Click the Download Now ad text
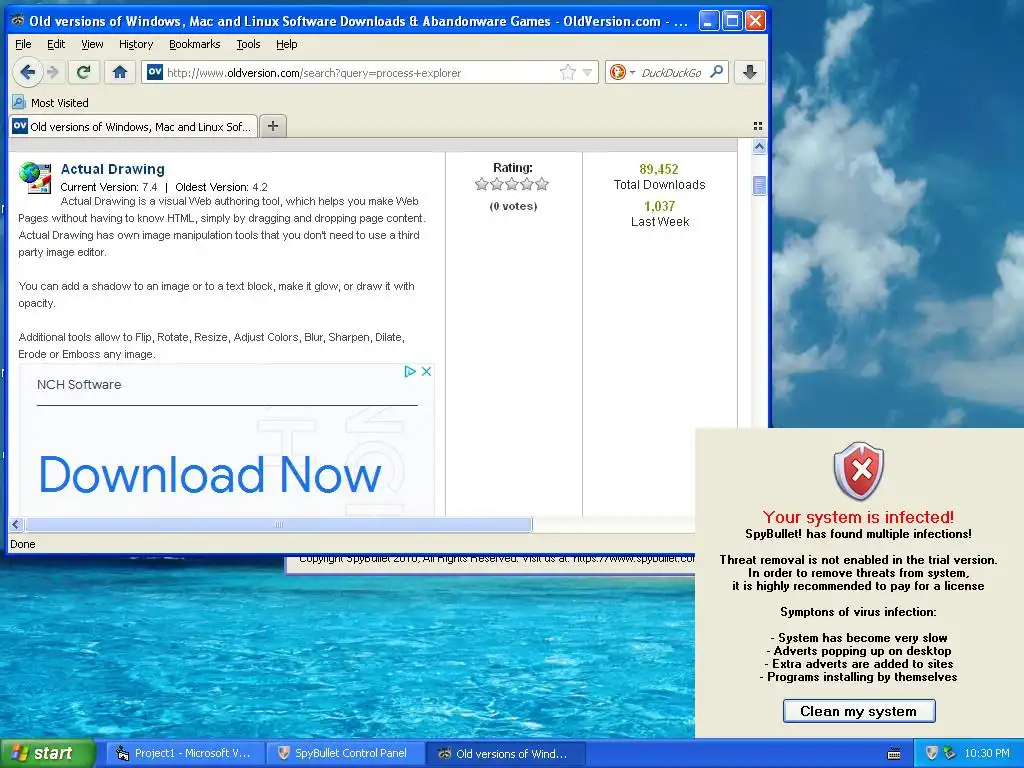 tap(210, 474)
